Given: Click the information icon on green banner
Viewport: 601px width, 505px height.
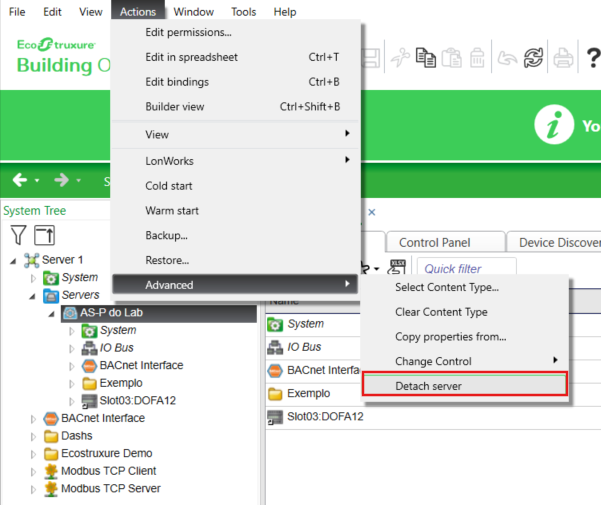Looking at the screenshot, I should point(554,125).
